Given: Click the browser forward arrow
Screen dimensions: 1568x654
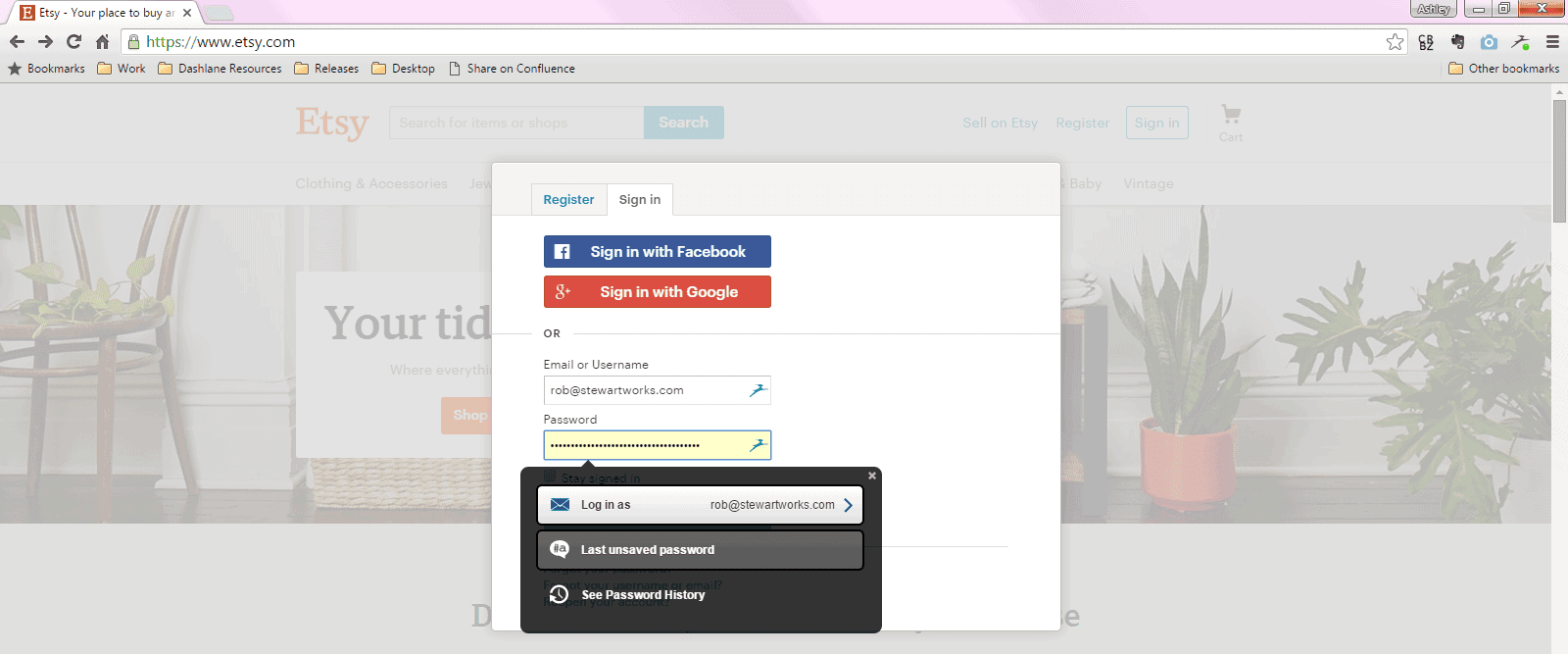Looking at the screenshot, I should pyautogui.click(x=45, y=42).
